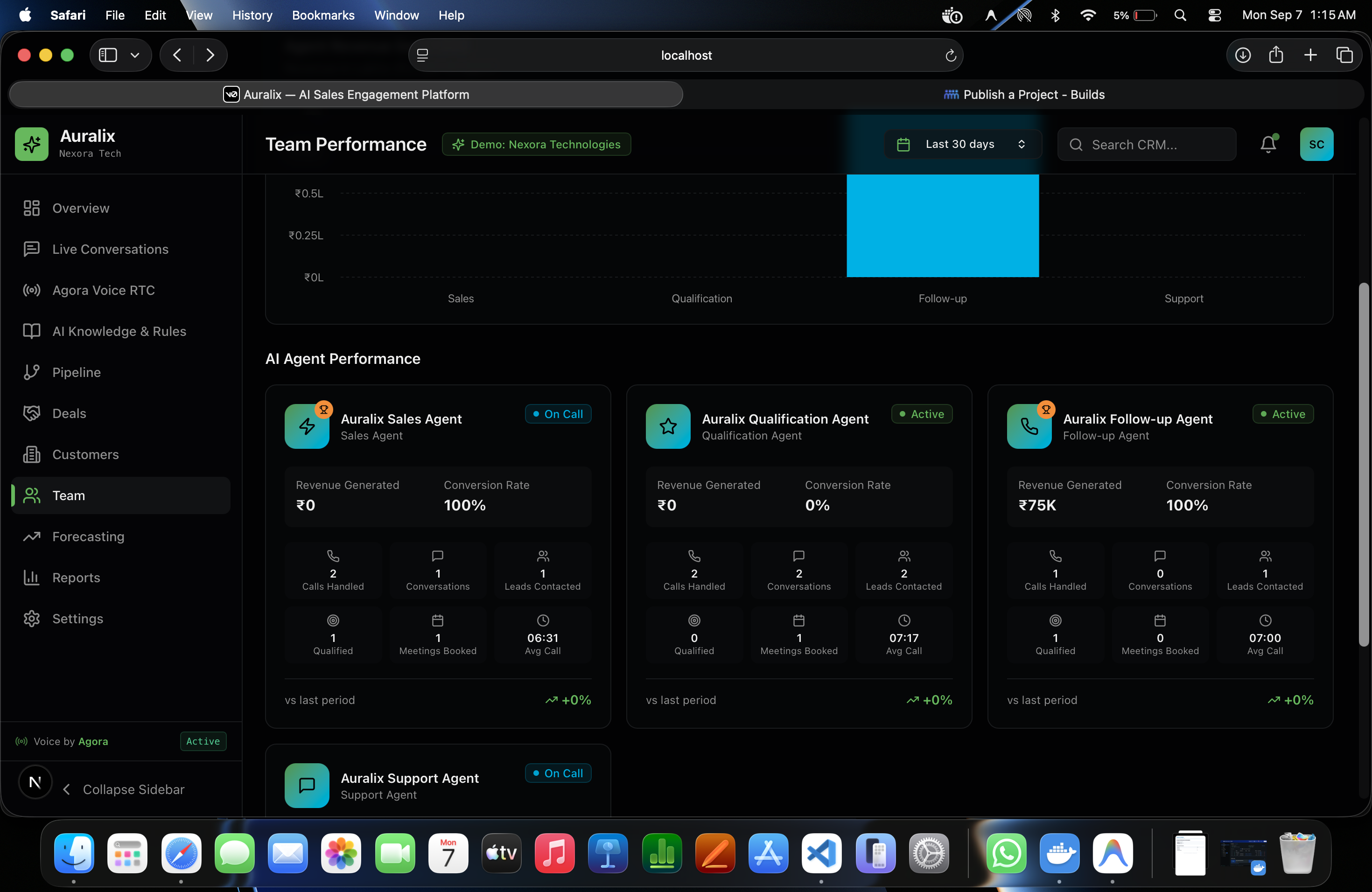The image size is (1372, 892).
Task: Expand the Safari tab group dropdown arrow
Action: (135, 55)
